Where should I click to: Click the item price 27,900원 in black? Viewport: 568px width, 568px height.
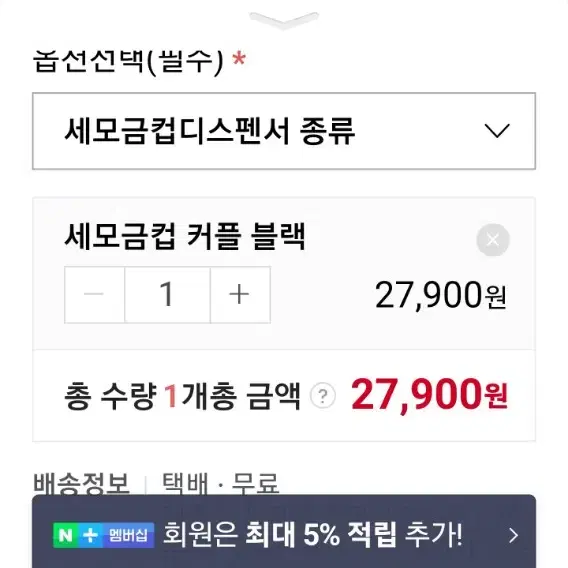440,296
